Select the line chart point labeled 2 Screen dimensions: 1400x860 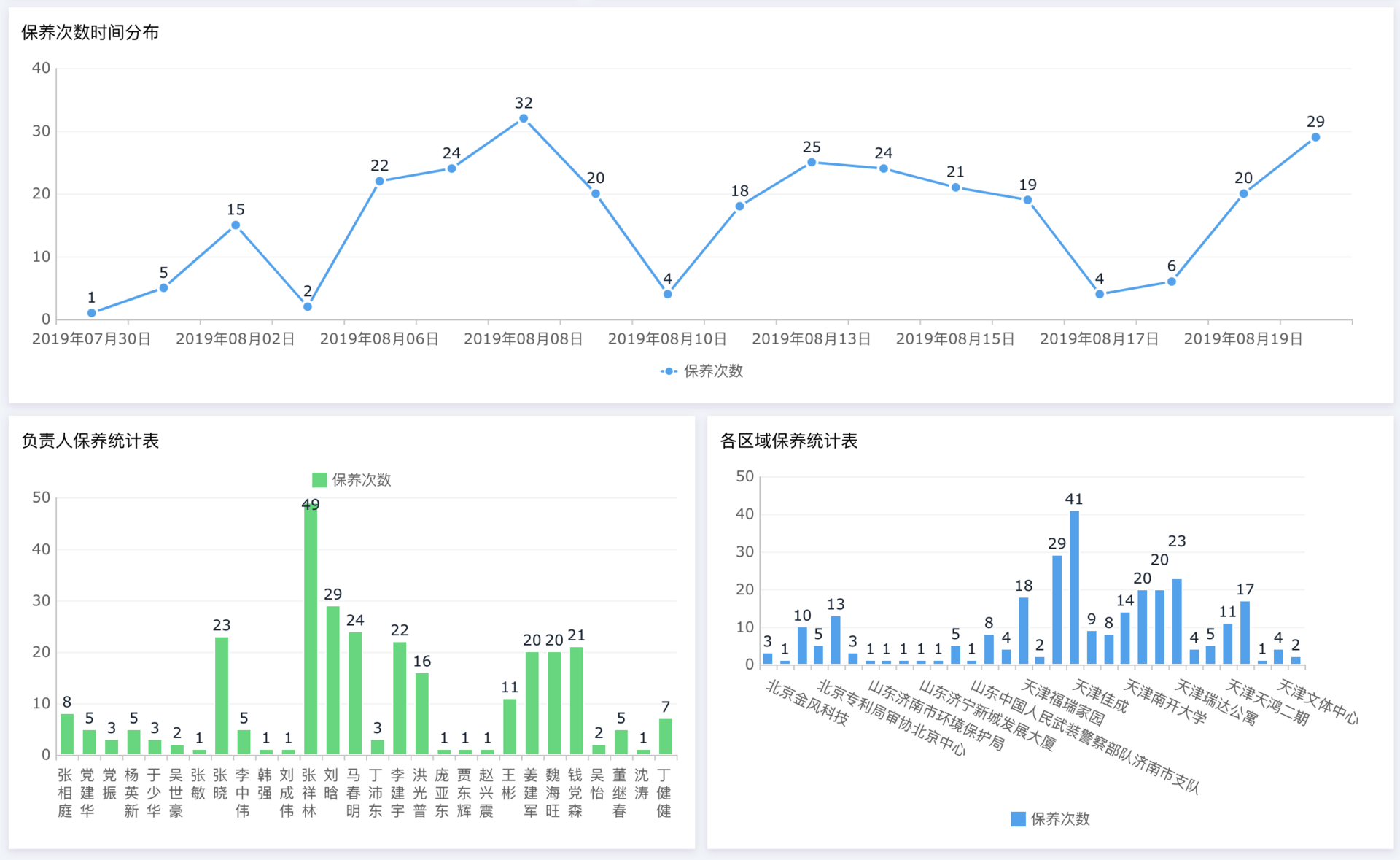(308, 306)
